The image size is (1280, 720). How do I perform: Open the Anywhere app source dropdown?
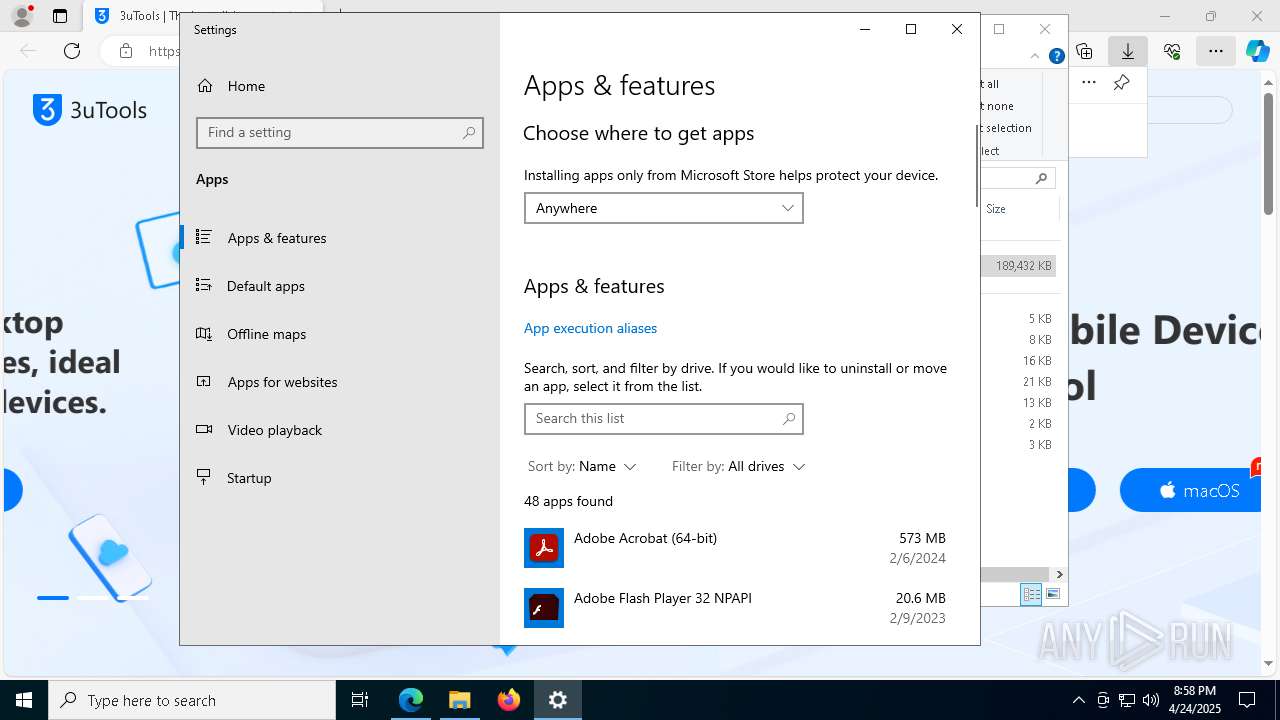[664, 208]
